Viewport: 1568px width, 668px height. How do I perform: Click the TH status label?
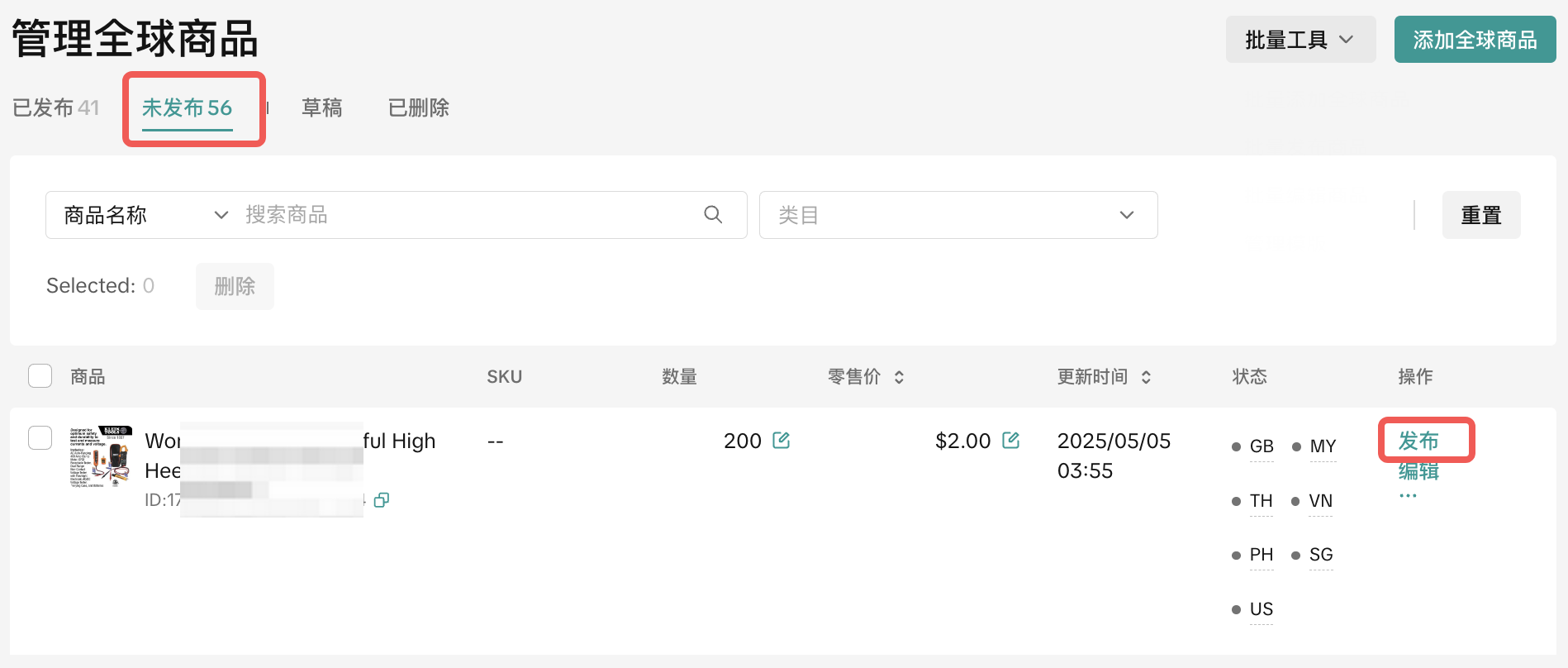click(1262, 501)
